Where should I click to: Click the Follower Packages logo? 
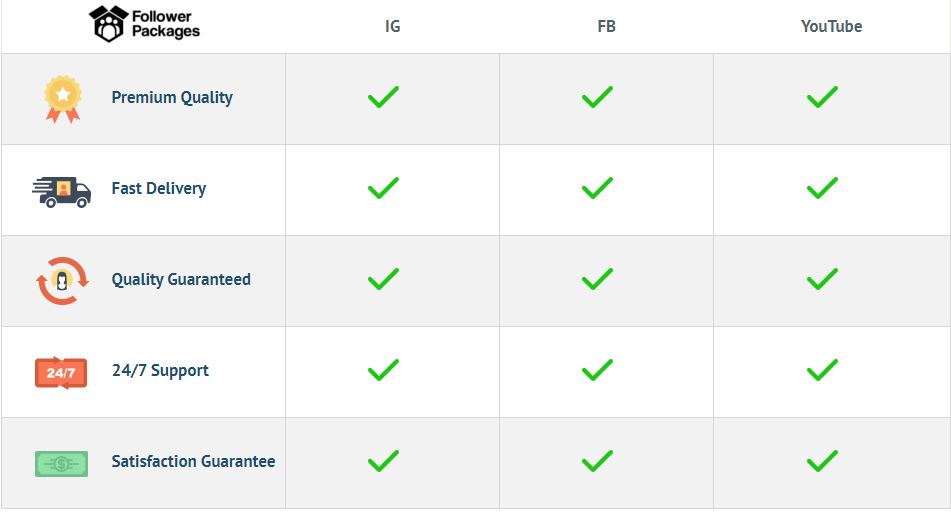[144, 23]
